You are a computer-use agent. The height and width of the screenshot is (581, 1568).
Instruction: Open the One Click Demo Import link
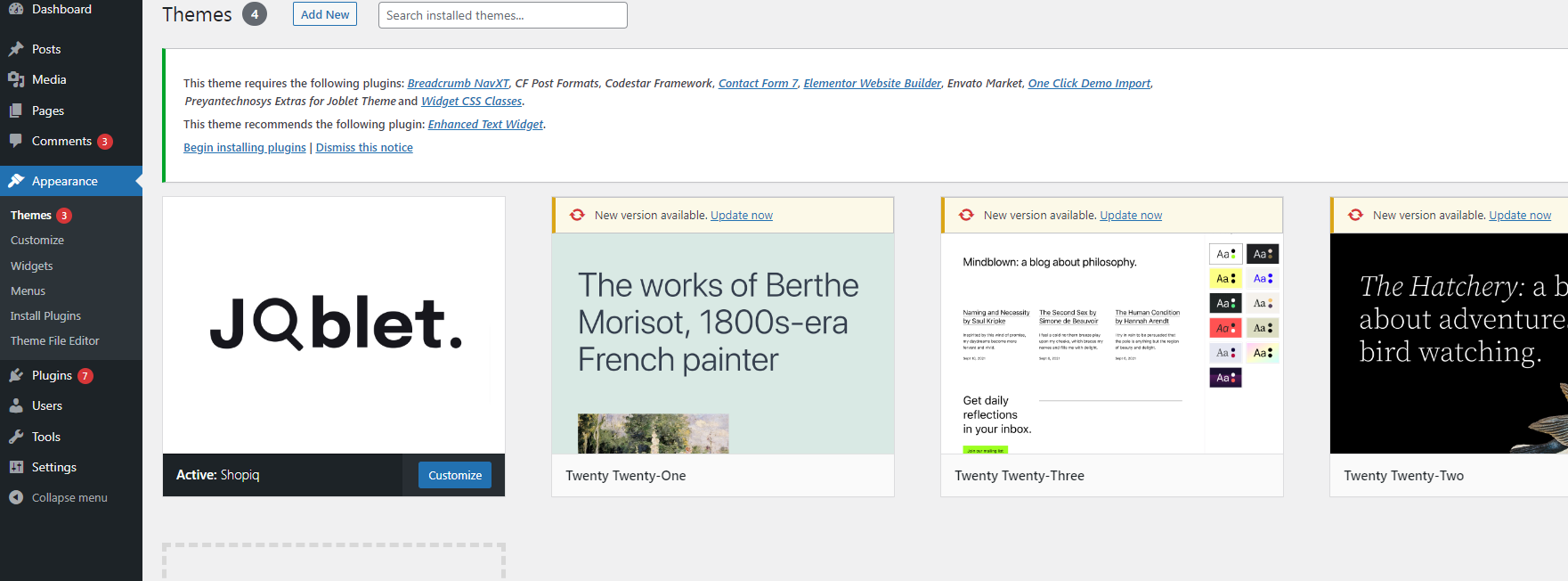(x=1089, y=83)
